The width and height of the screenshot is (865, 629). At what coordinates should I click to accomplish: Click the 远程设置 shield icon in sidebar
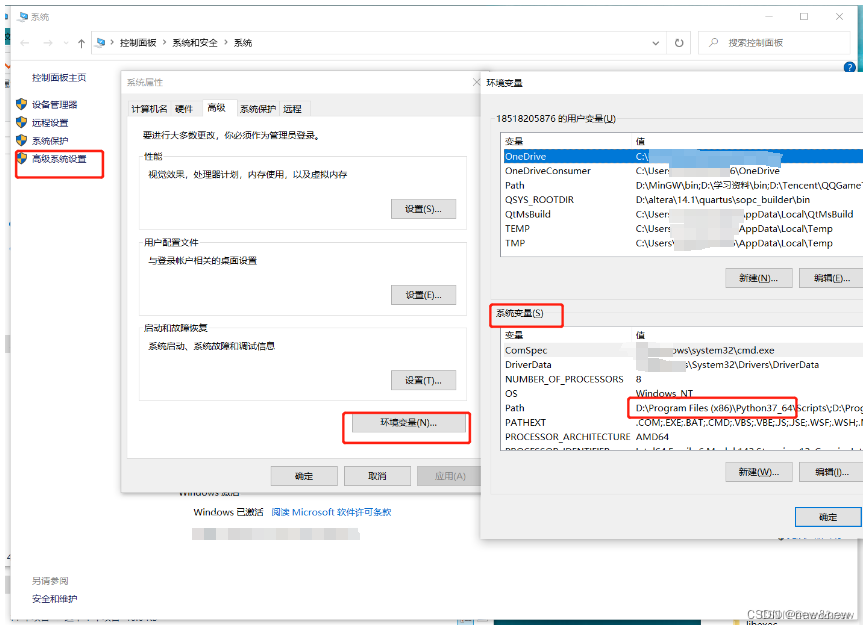[x=23, y=122]
